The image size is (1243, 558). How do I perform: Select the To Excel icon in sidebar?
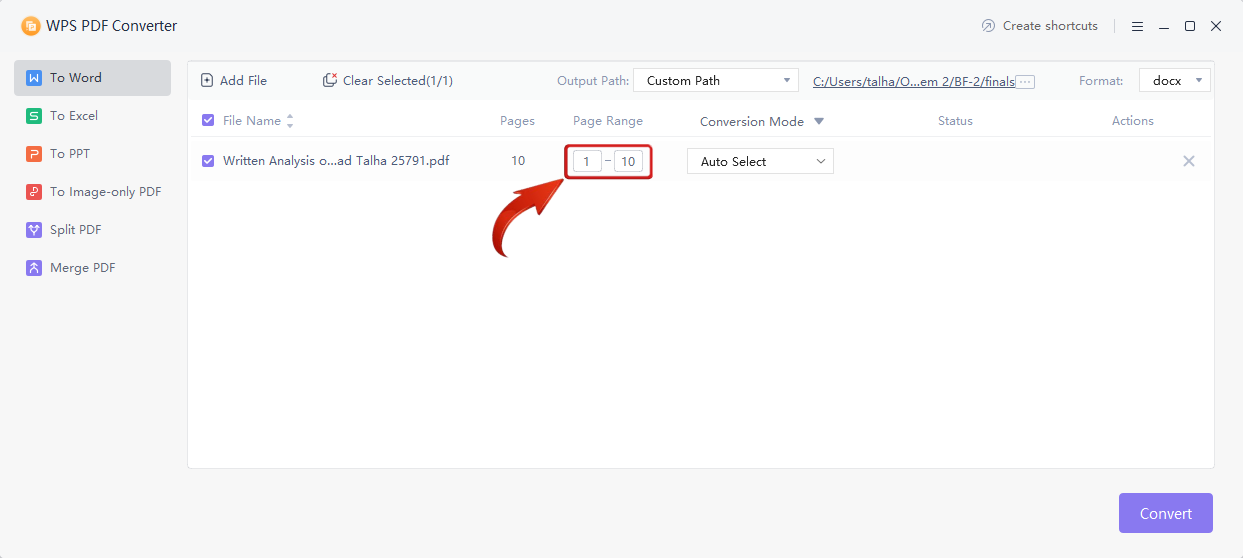pyautogui.click(x=33, y=116)
